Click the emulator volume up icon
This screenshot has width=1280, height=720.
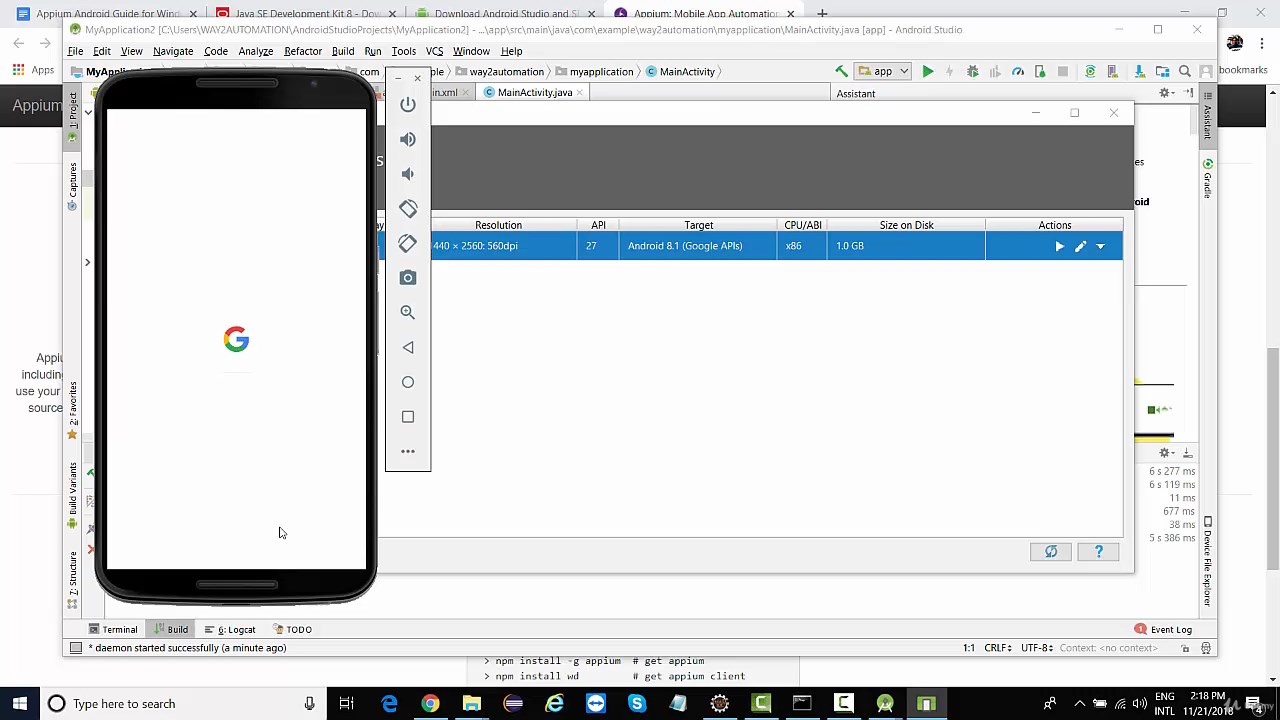[408, 140]
